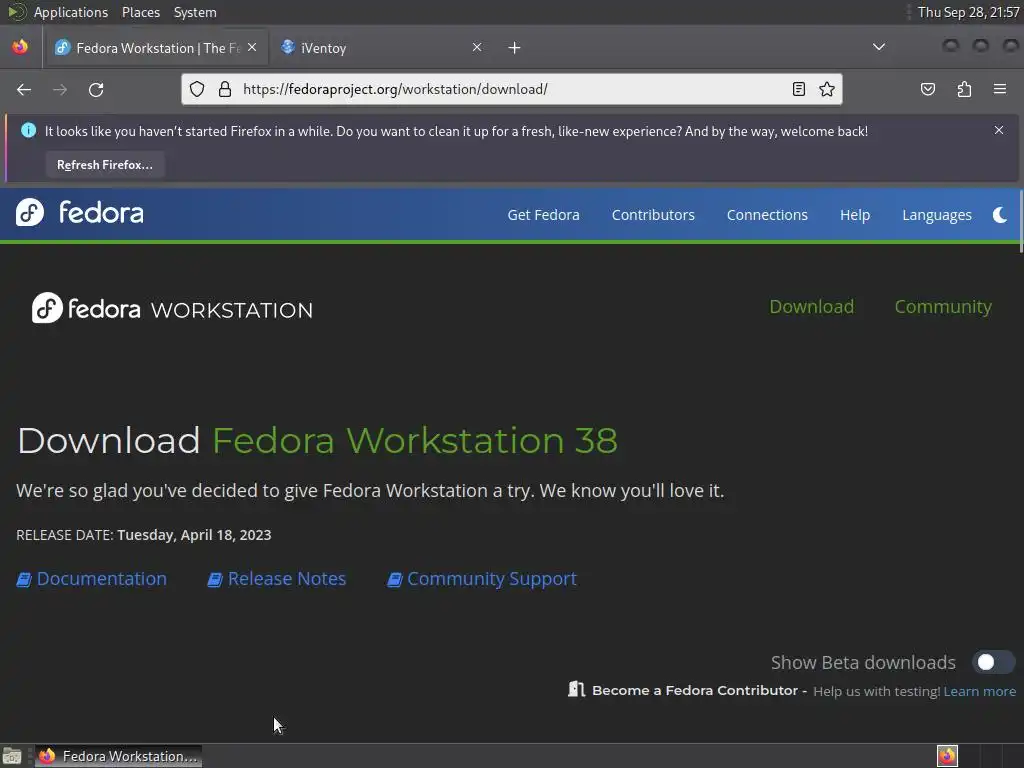
Task: Go forward with the forward arrow
Action: [60, 89]
